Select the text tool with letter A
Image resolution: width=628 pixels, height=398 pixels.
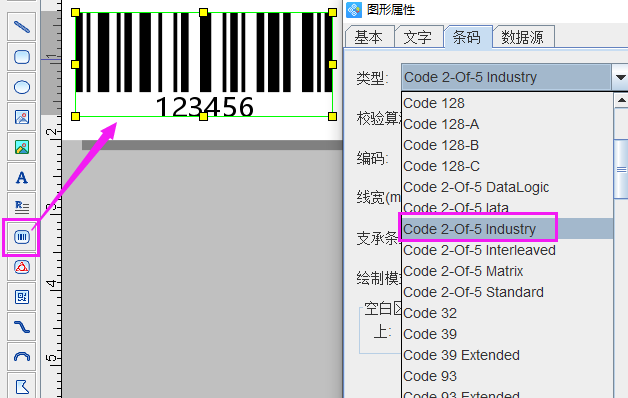click(22, 177)
